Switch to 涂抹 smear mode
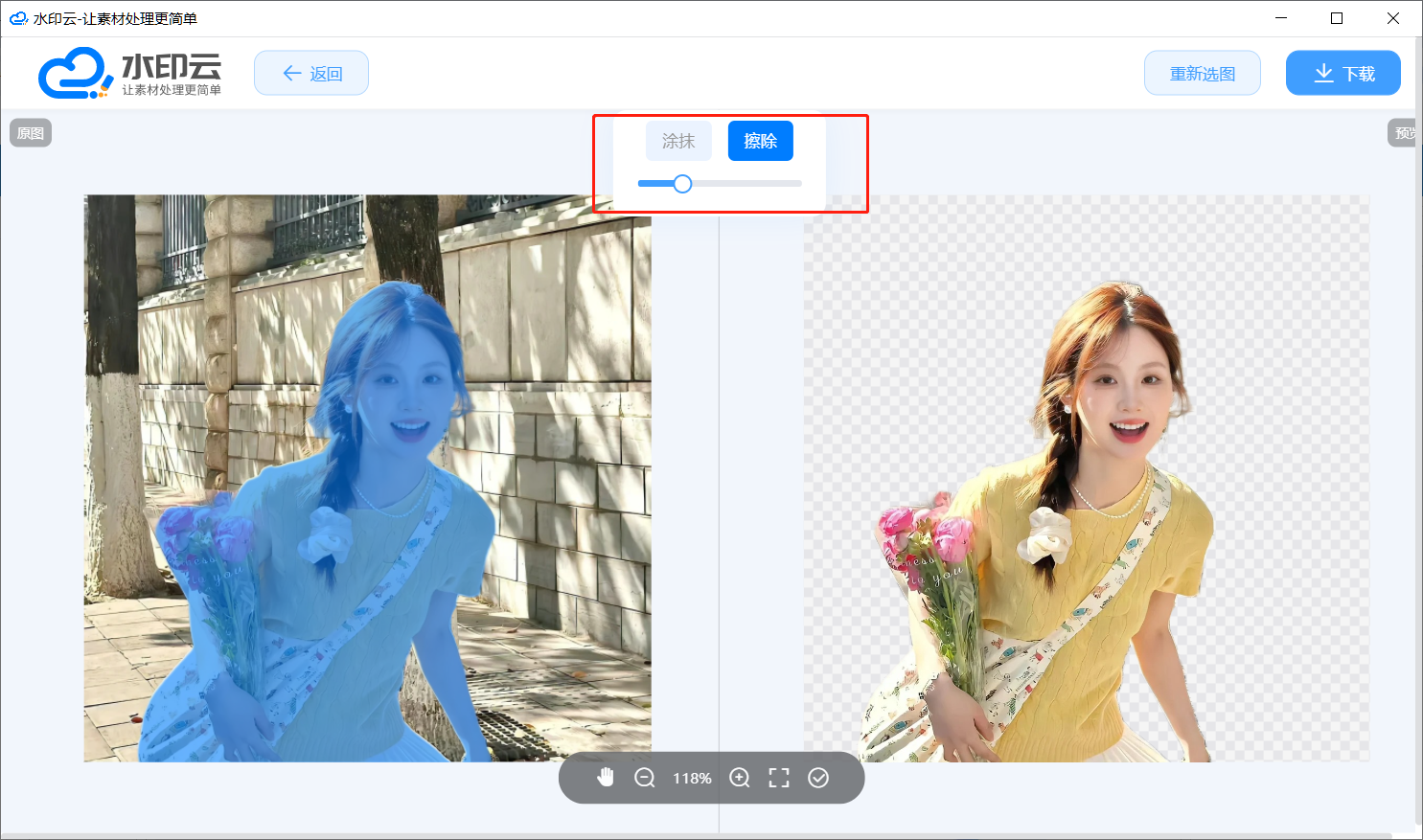This screenshot has width=1423, height=840. coord(678,141)
